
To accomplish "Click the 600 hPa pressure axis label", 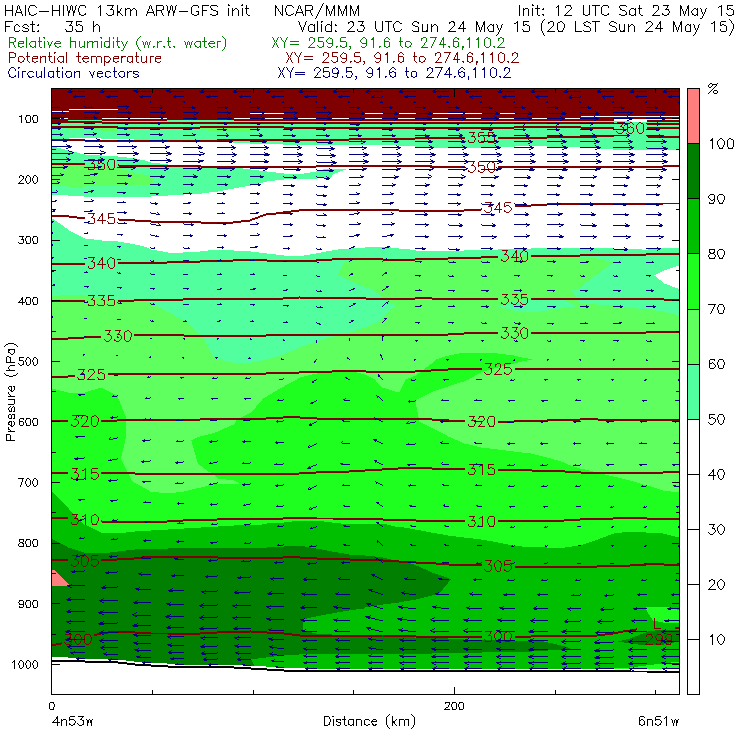I will tap(28, 421).
